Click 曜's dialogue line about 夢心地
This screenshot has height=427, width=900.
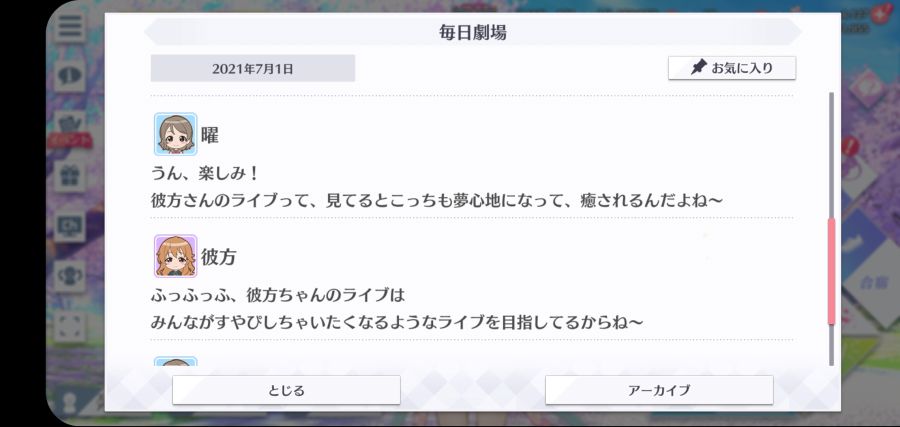pyautogui.click(x=436, y=200)
